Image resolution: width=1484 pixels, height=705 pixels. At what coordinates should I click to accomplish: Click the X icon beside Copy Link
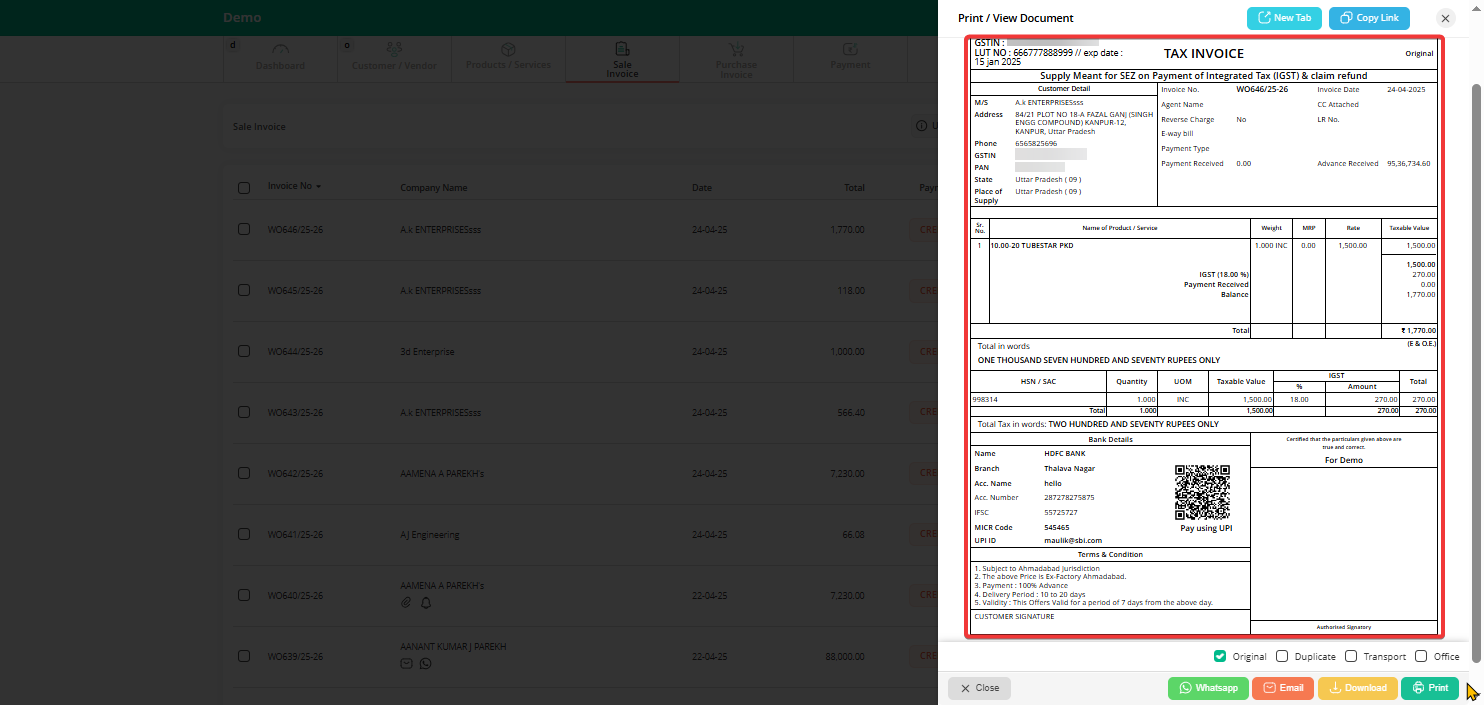click(1445, 18)
